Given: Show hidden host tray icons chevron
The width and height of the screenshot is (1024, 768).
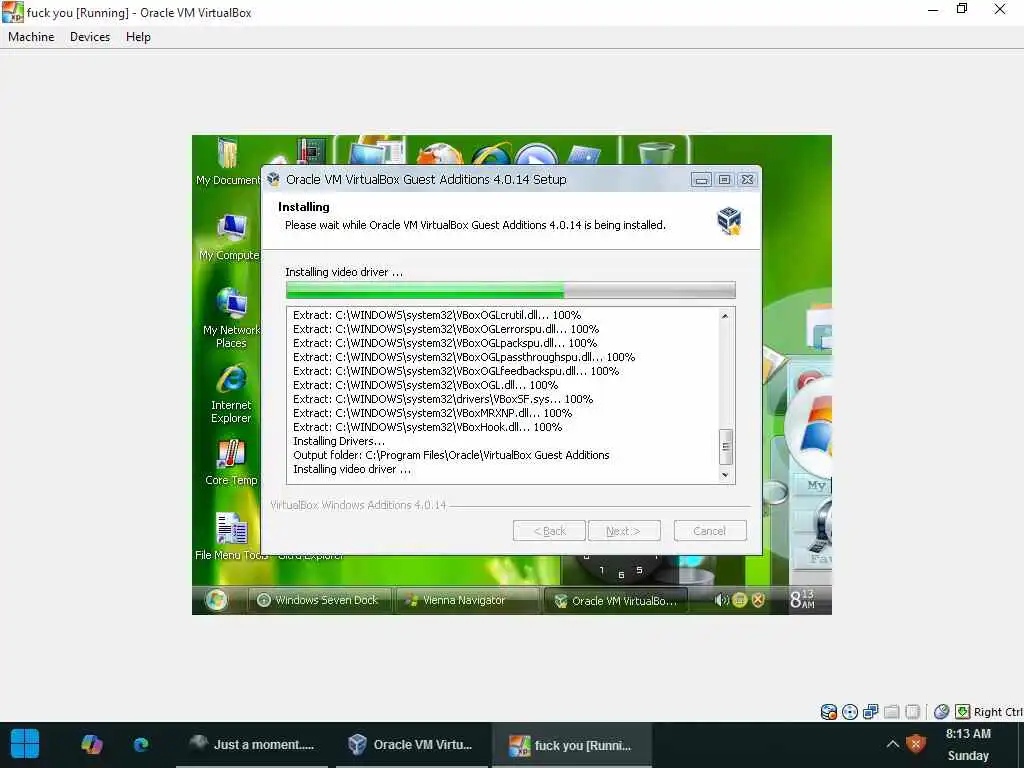Looking at the screenshot, I should (892, 744).
